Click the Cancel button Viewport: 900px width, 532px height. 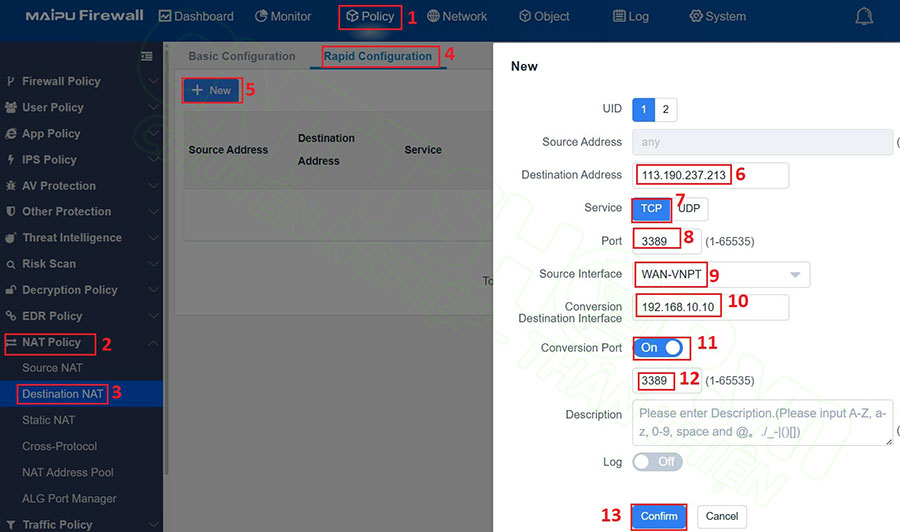click(x=721, y=517)
